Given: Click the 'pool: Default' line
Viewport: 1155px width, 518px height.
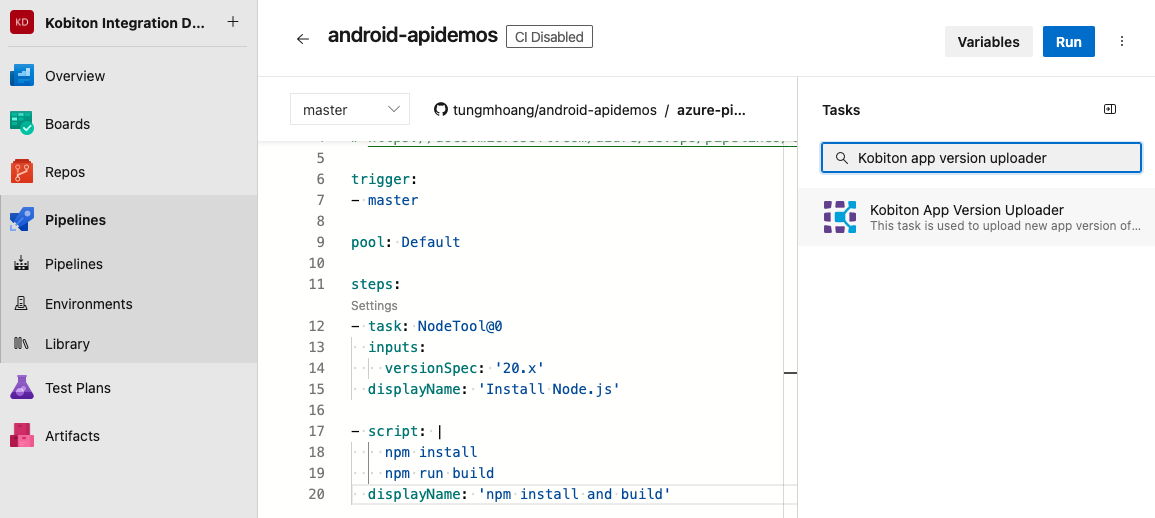Looking at the screenshot, I should click(406, 242).
